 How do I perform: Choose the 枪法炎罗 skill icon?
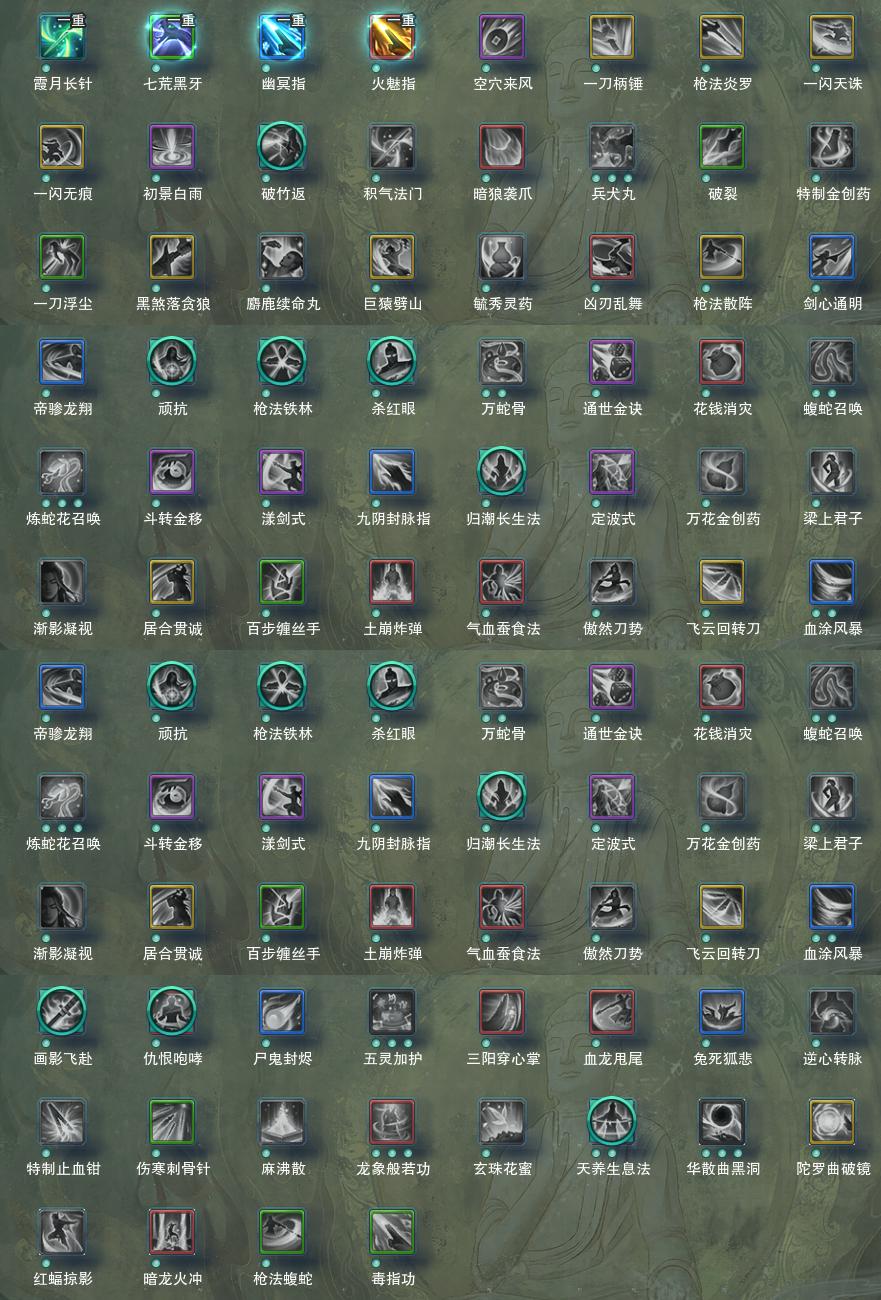point(722,37)
